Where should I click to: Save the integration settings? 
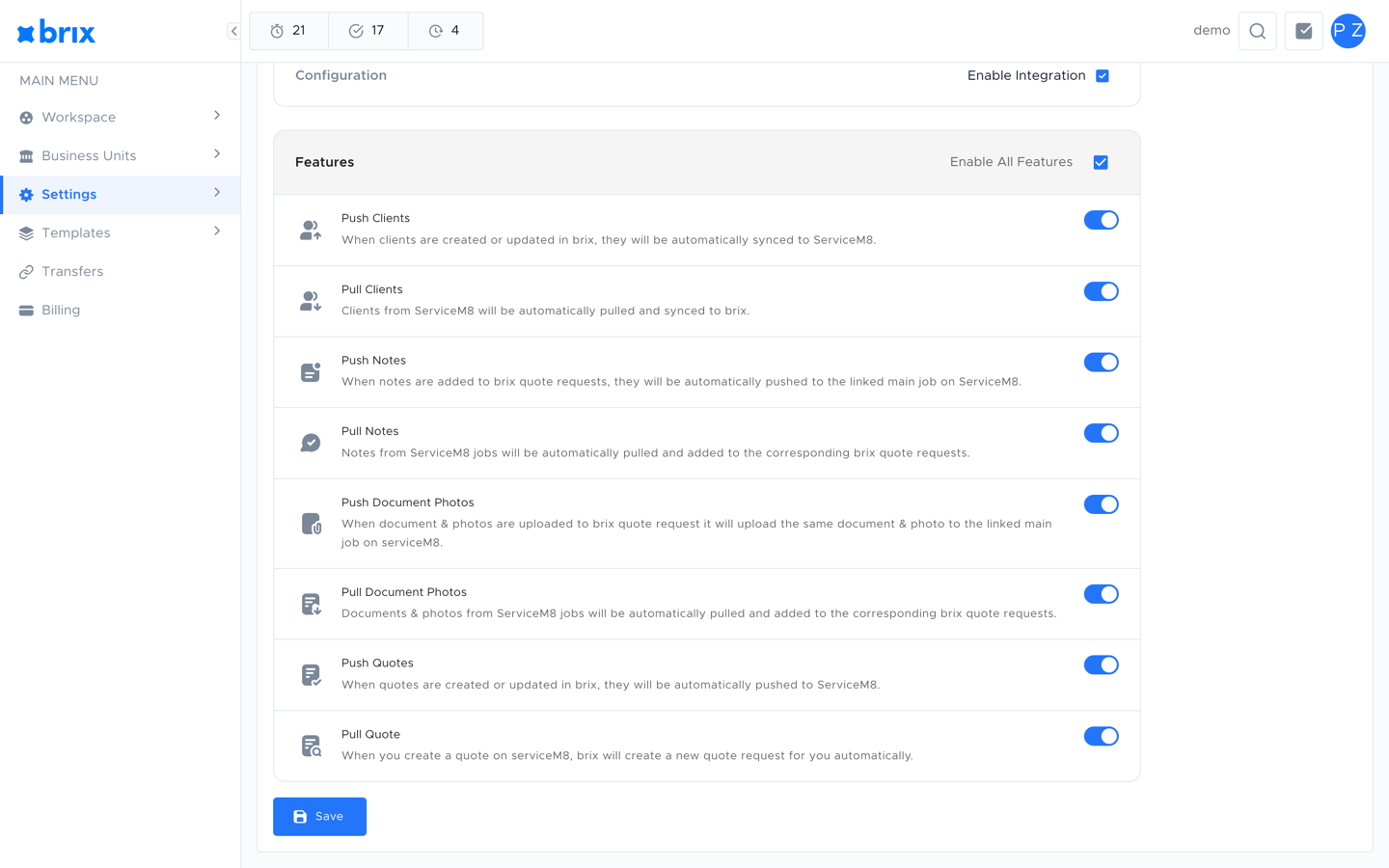(319, 817)
